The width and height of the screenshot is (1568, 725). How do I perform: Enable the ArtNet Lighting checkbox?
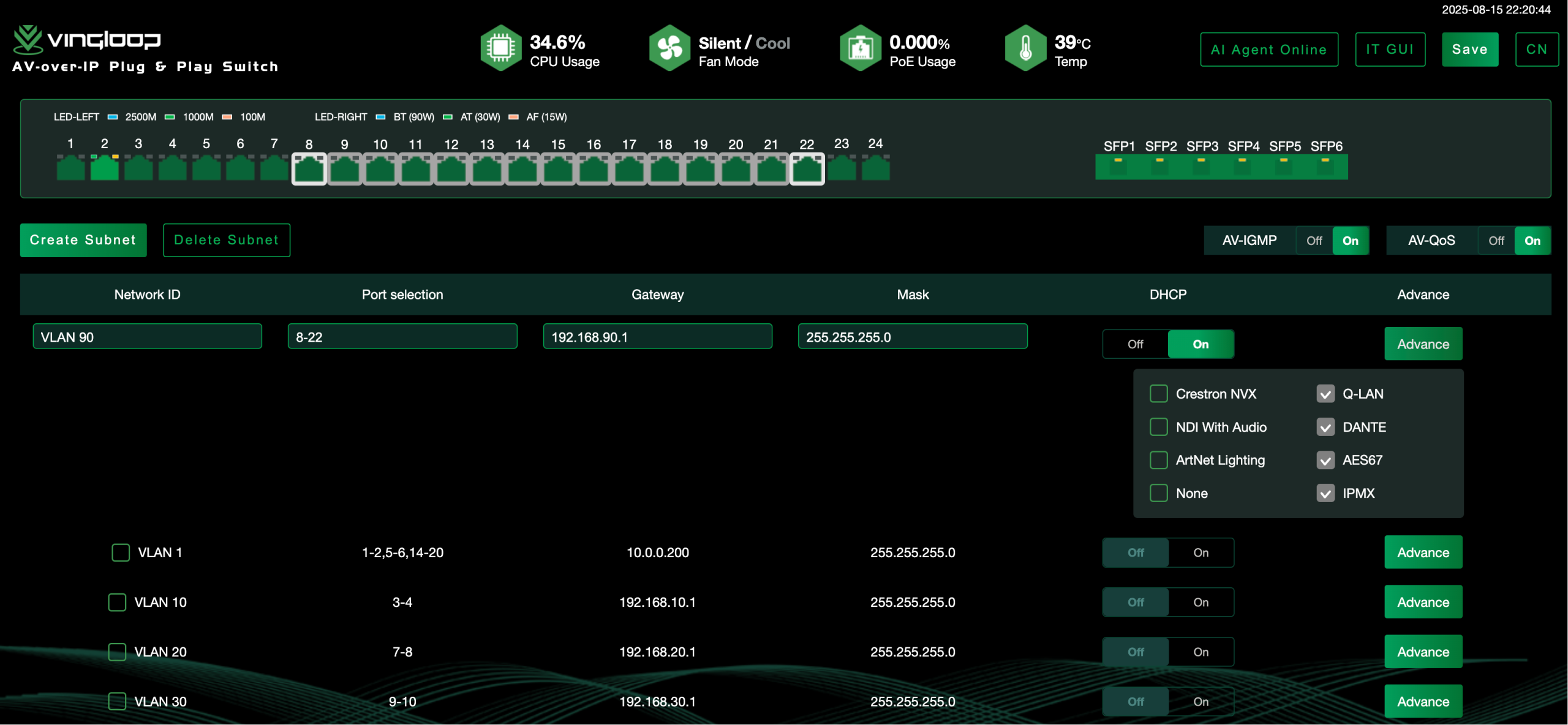pyautogui.click(x=1159, y=460)
